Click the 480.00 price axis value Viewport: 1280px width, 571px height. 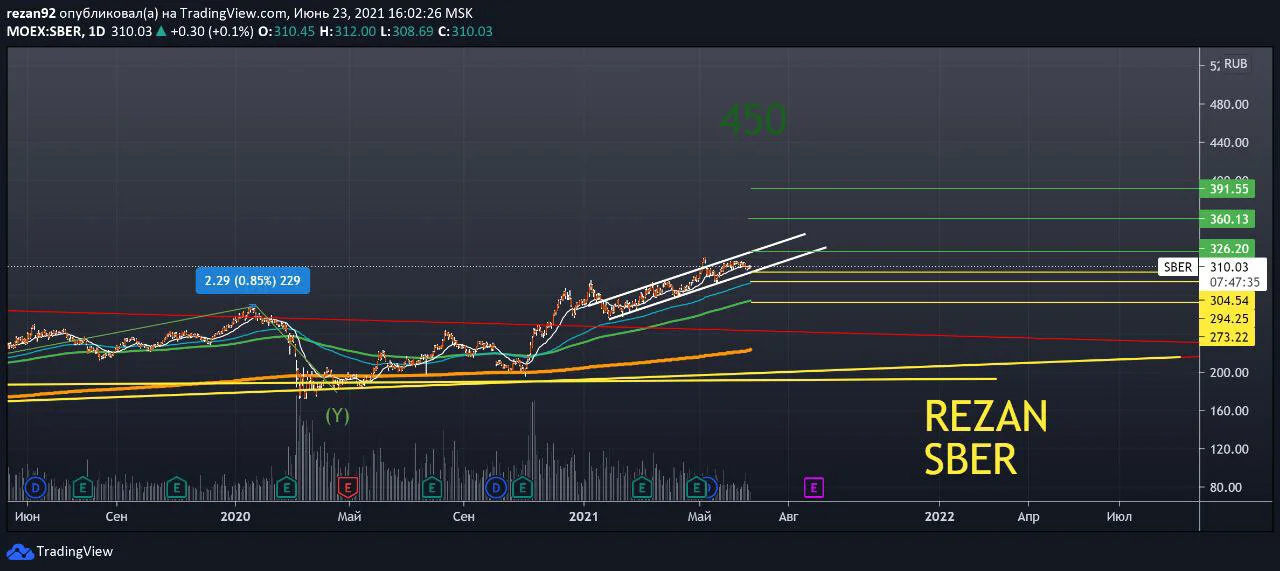tap(1228, 104)
